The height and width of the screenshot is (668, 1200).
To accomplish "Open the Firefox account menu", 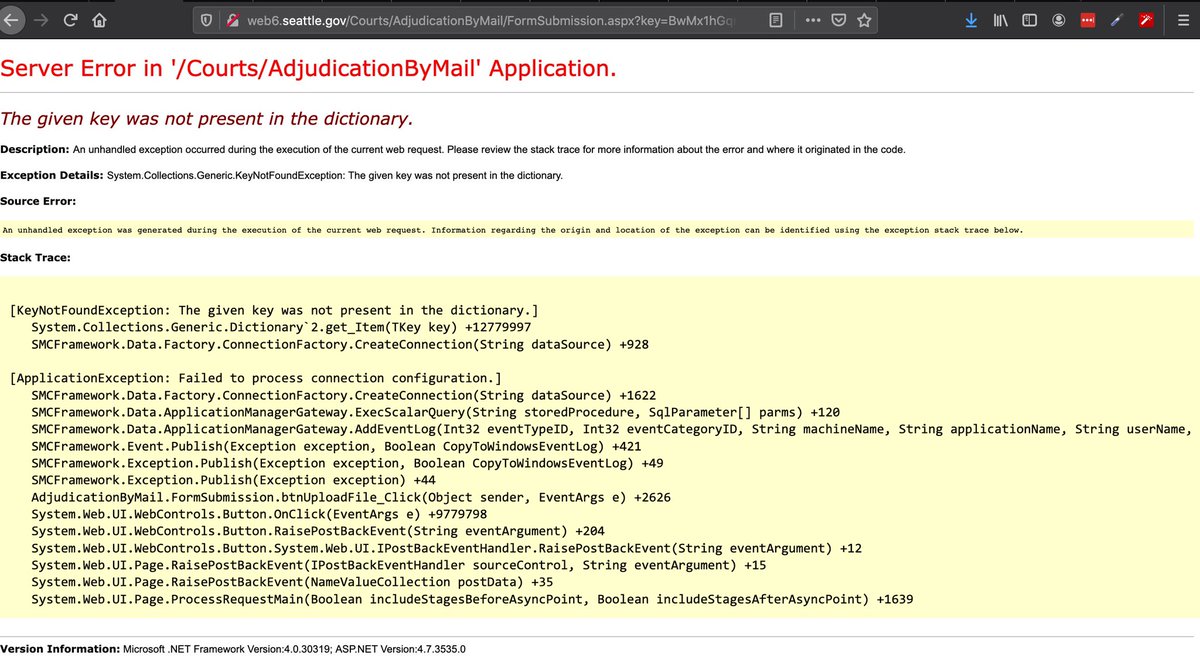I will click(x=1059, y=20).
